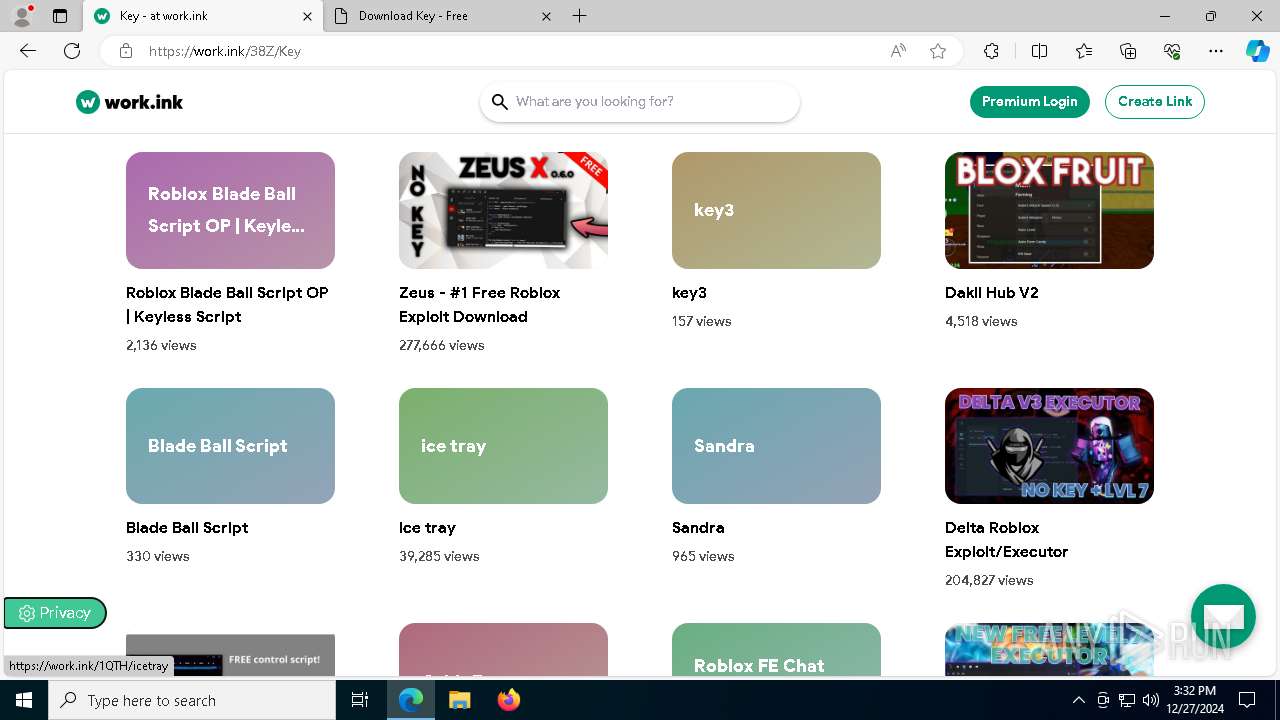Open the notifications center icon
The image size is (1280, 720).
[x=1247, y=700]
